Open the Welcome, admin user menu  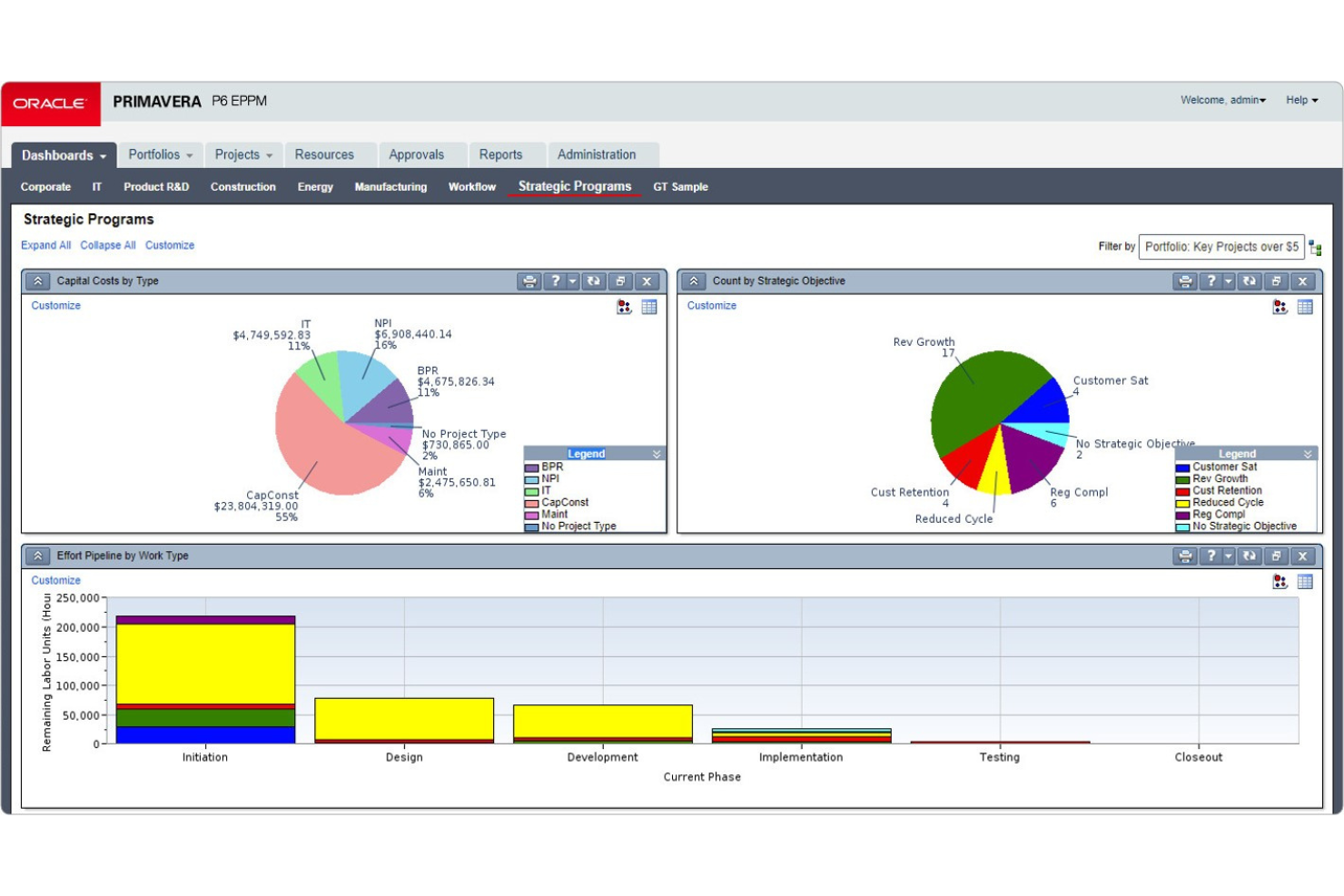point(1223,100)
